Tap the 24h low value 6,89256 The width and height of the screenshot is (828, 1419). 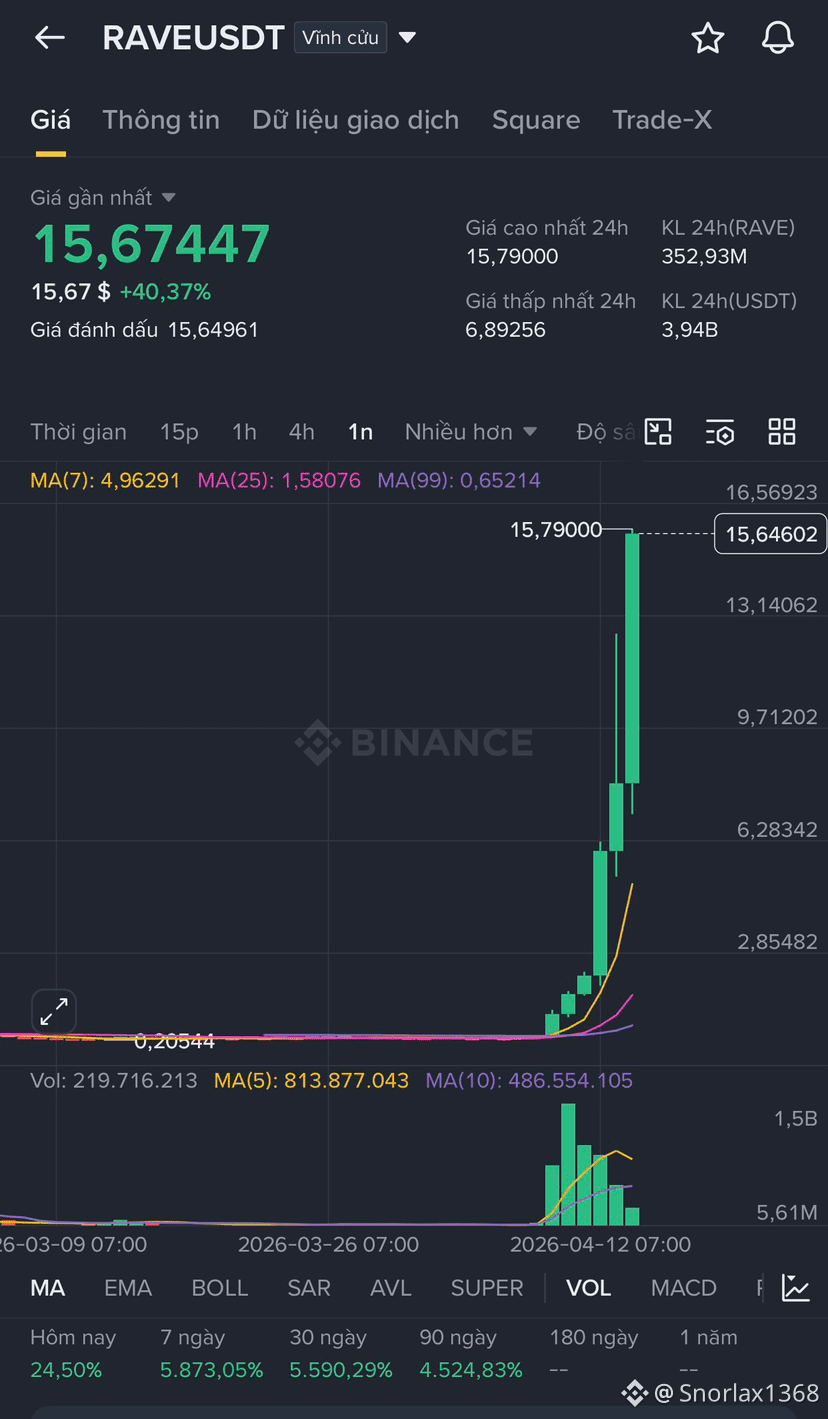506,330
